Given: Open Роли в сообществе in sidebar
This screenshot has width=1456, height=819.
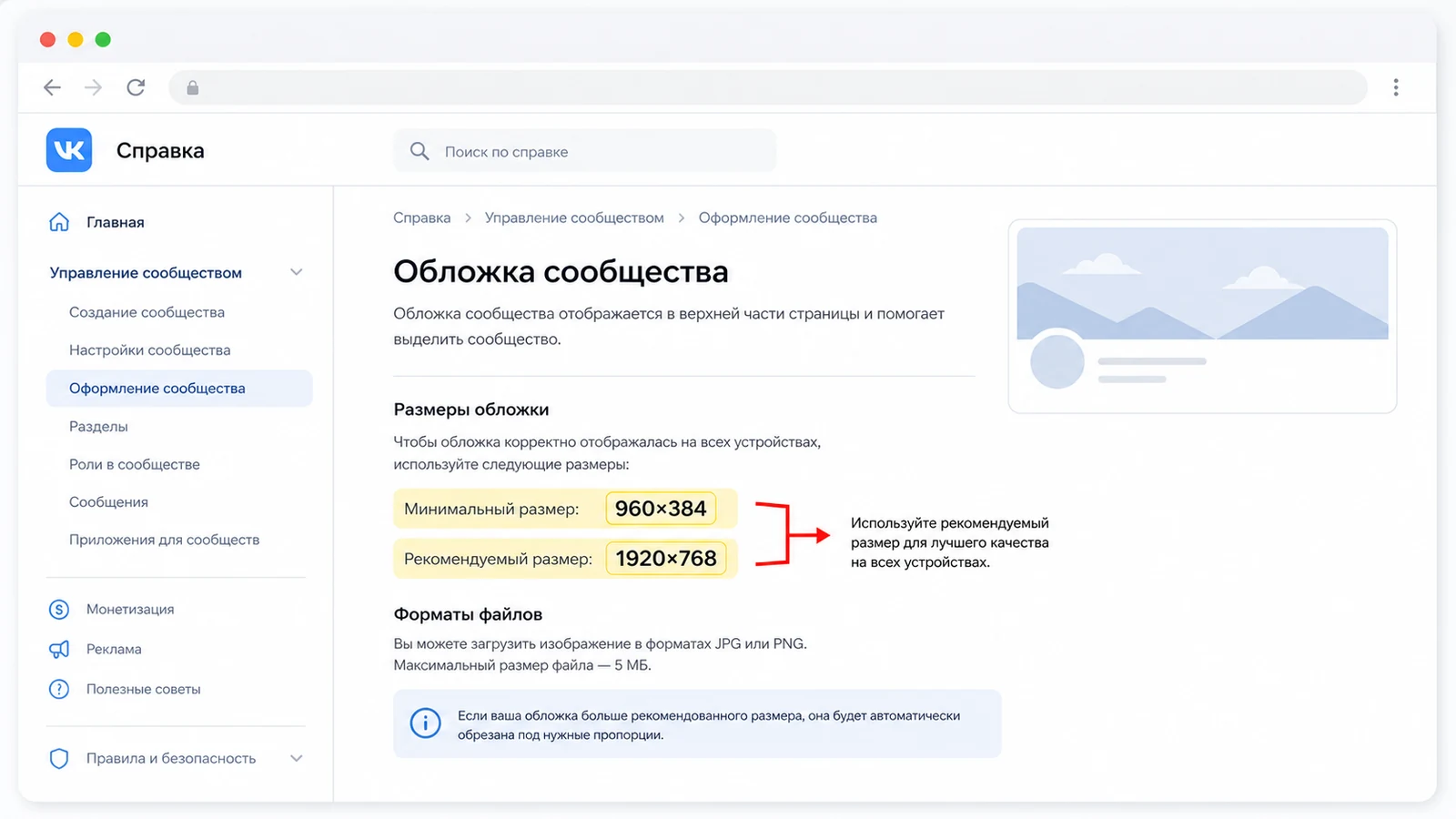Looking at the screenshot, I should pyautogui.click(x=135, y=464).
